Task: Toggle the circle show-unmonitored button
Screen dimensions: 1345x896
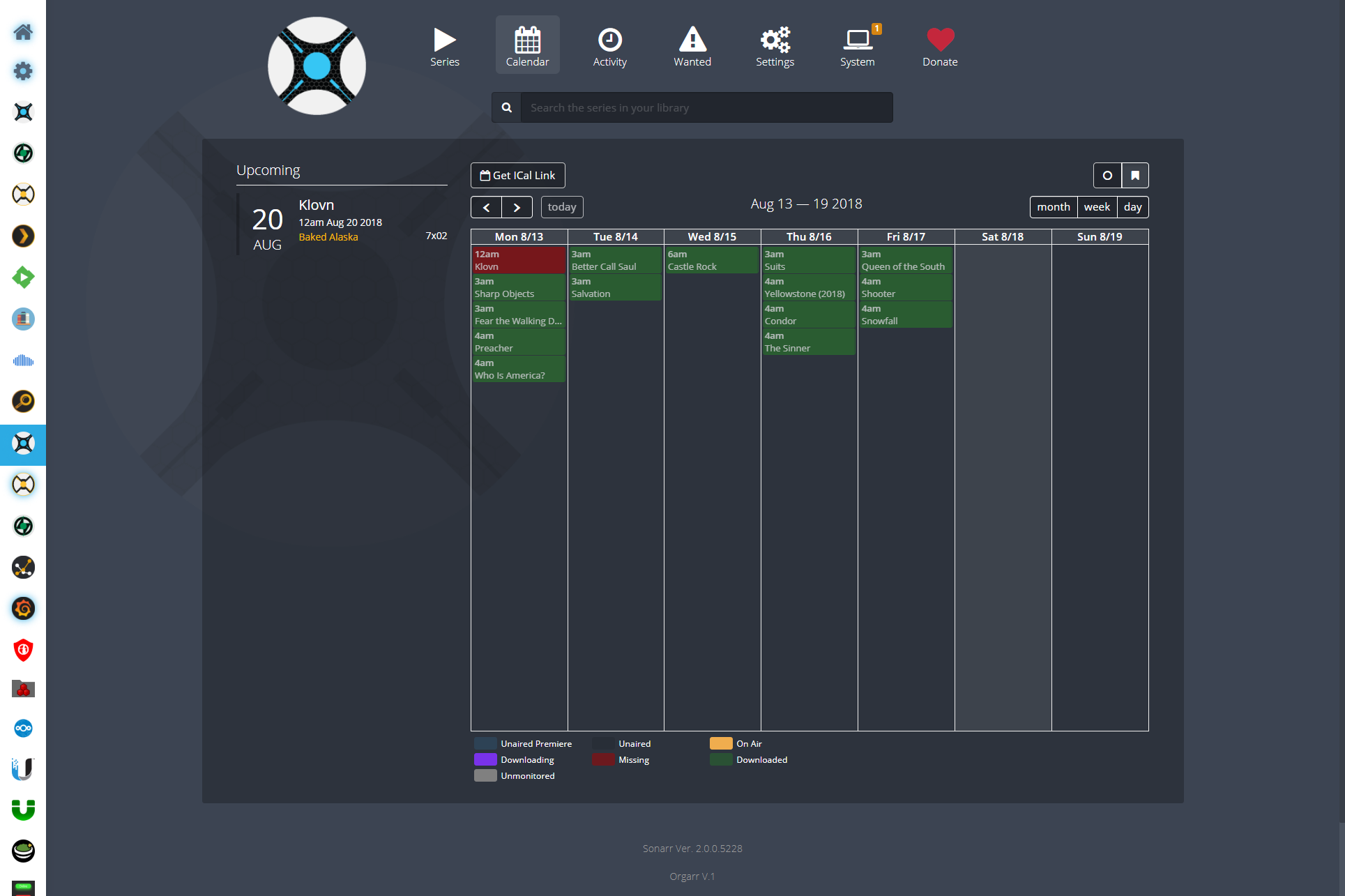Action: coord(1107,176)
